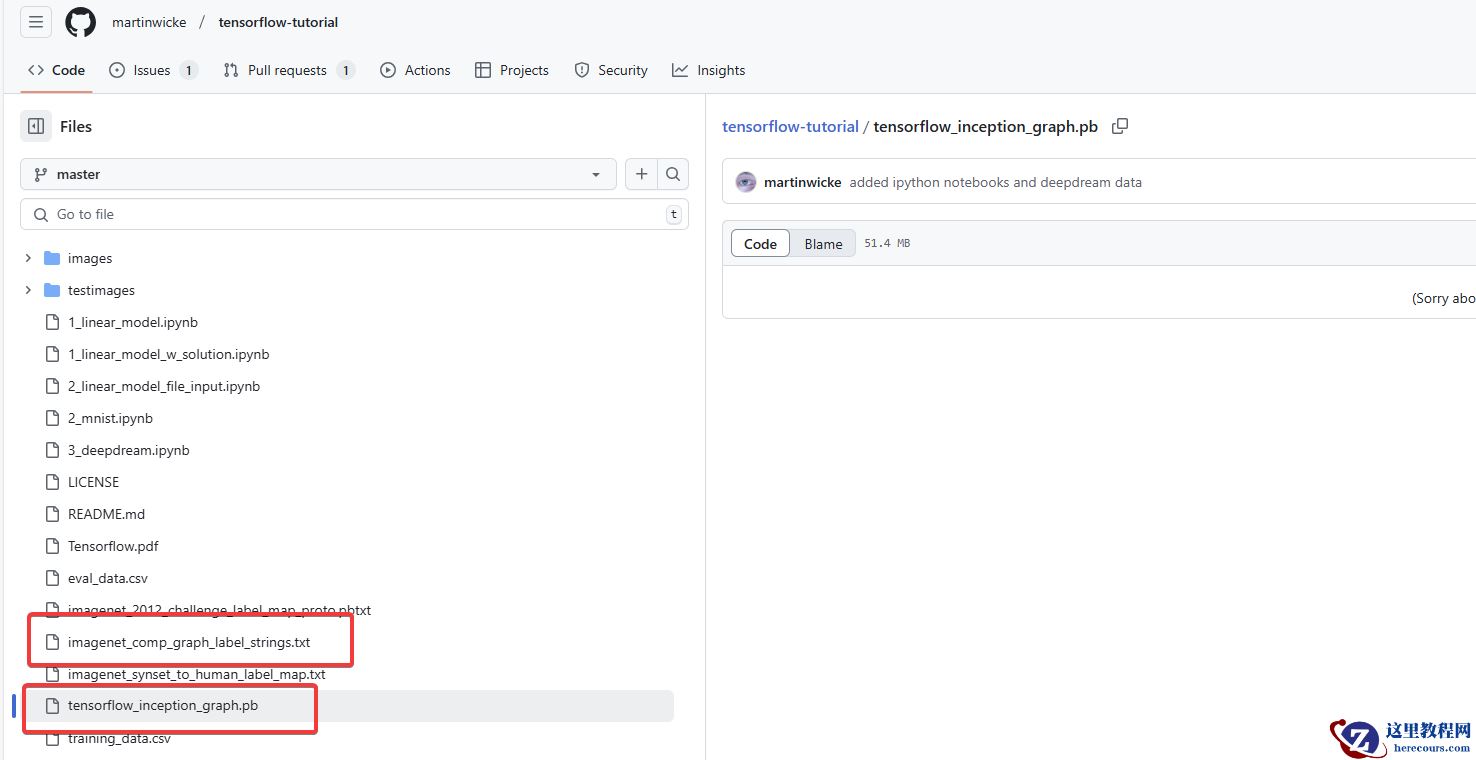Image resolution: width=1476 pixels, height=760 pixels.
Task: Copy the file path icon
Action: [1120, 126]
